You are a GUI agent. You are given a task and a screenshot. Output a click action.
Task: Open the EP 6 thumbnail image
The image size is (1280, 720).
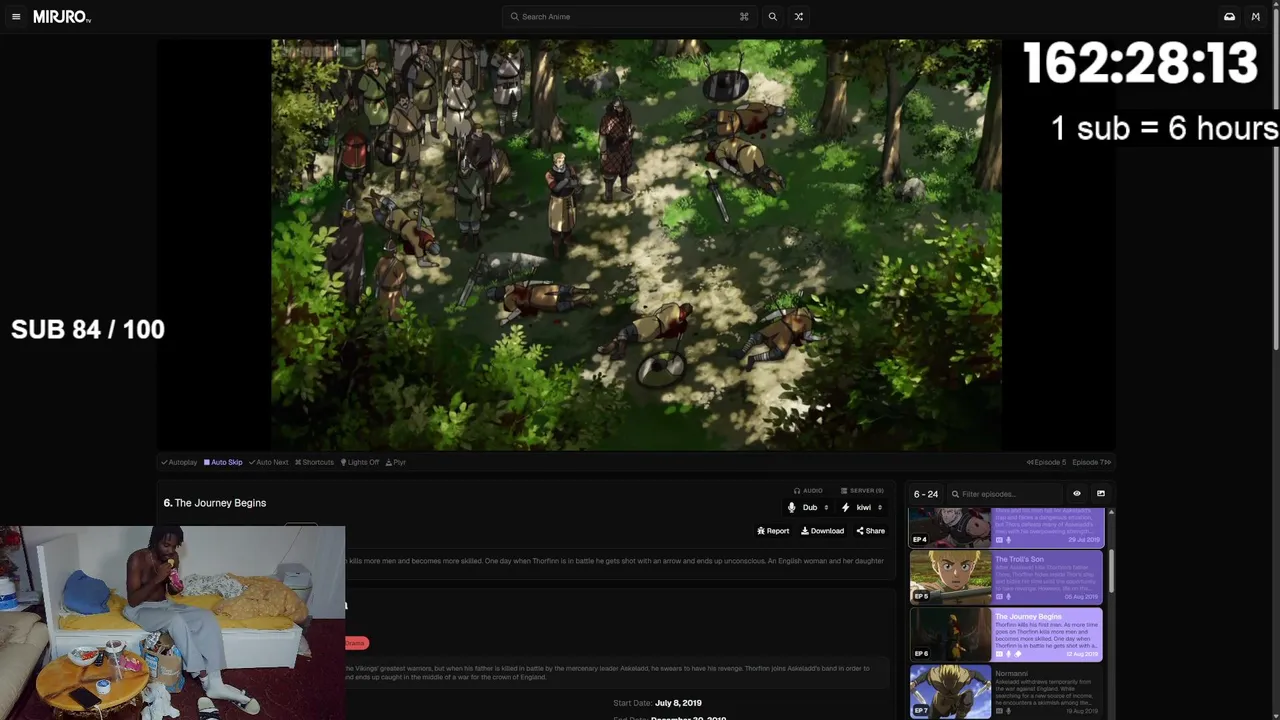(x=950, y=635)
